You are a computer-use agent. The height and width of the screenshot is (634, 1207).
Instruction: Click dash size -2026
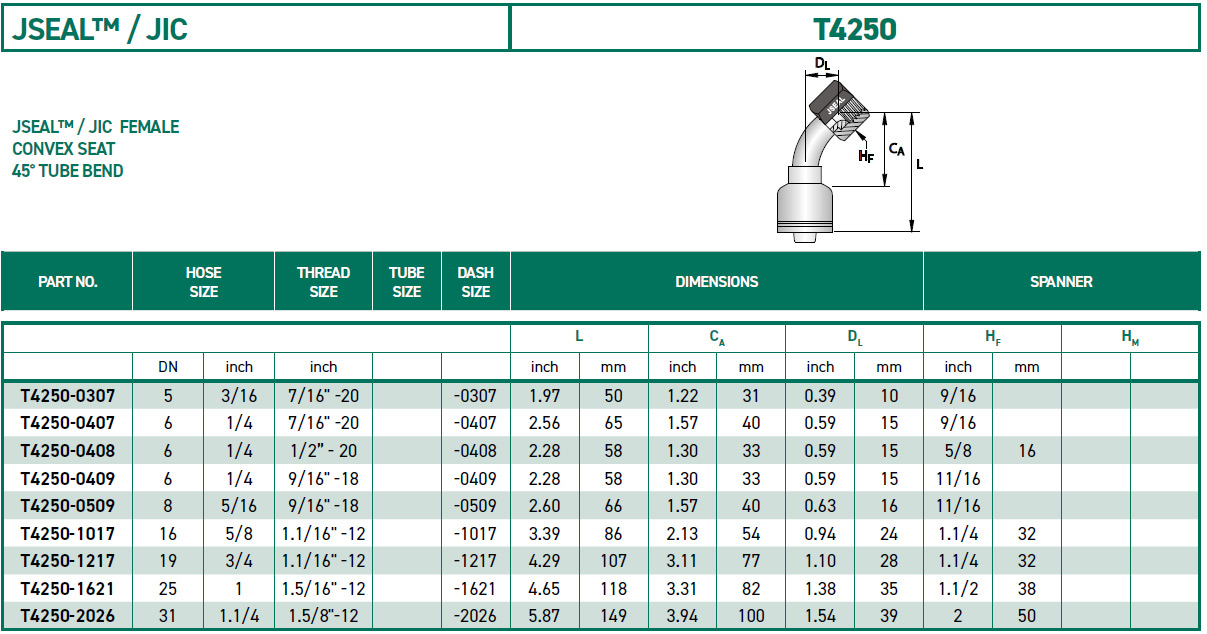475,616
